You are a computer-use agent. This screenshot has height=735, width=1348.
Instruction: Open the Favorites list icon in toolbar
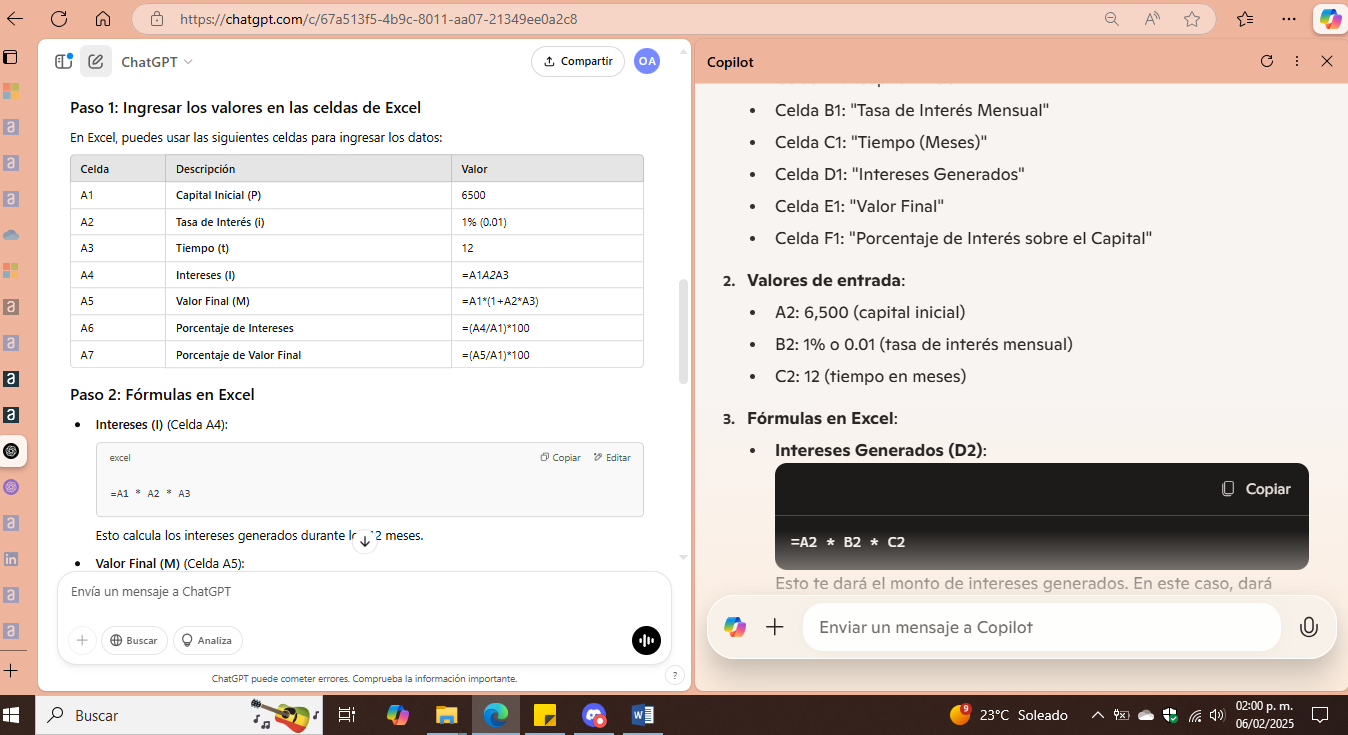[x=1245, y=19]
